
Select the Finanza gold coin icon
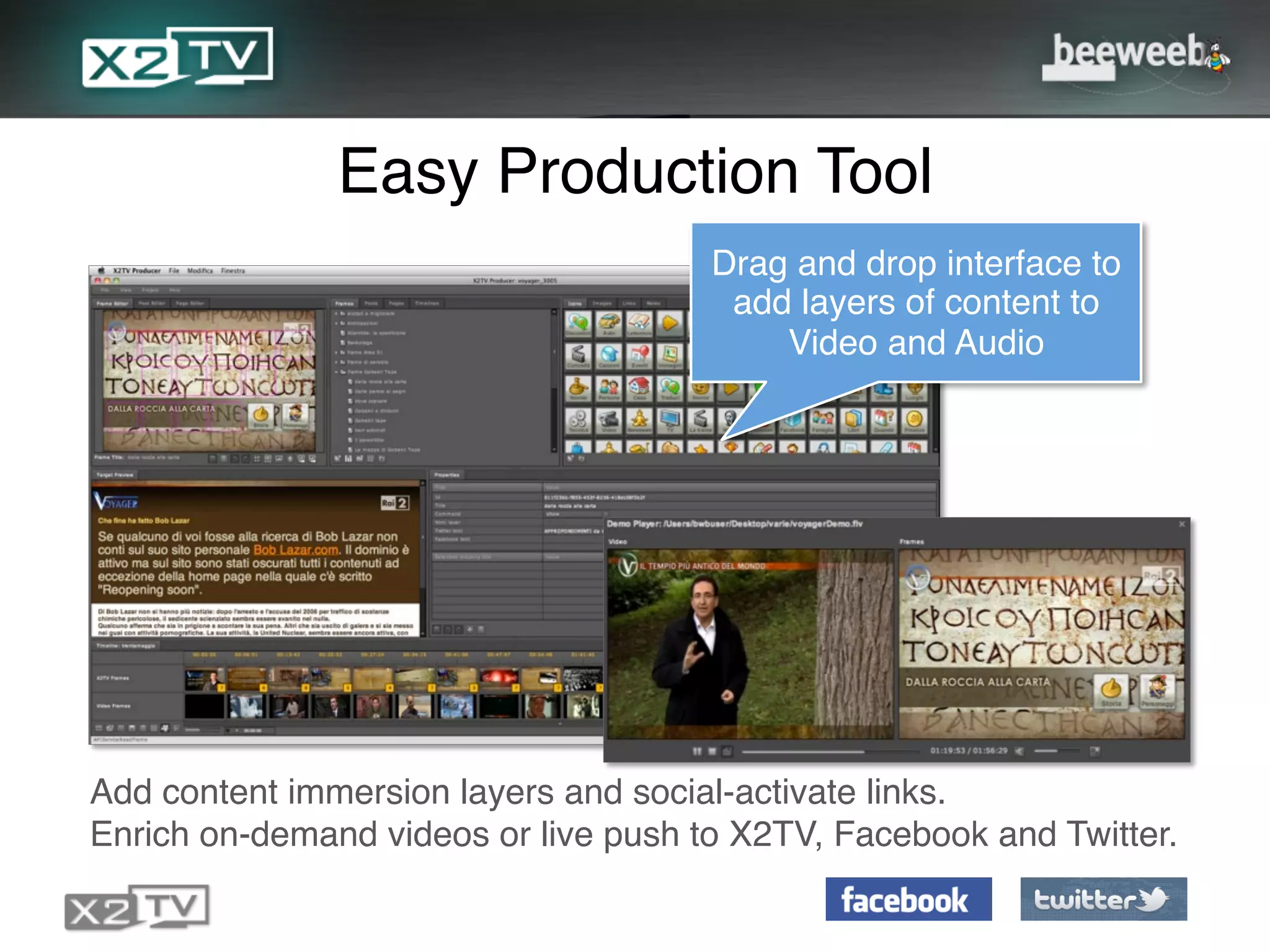click(x=915, y=420)
